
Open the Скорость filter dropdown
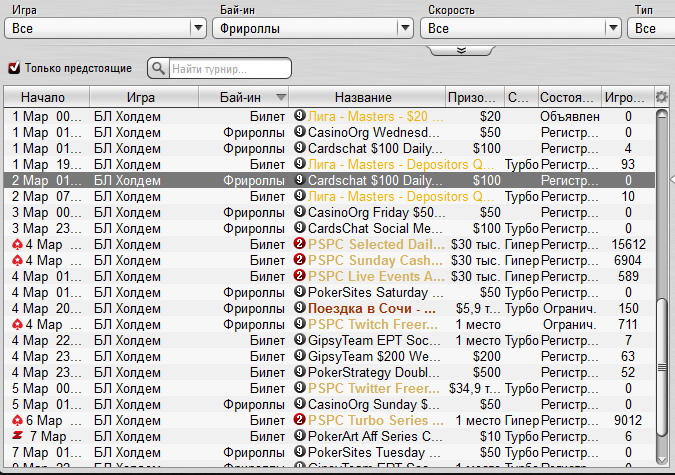tap(521, 28)
